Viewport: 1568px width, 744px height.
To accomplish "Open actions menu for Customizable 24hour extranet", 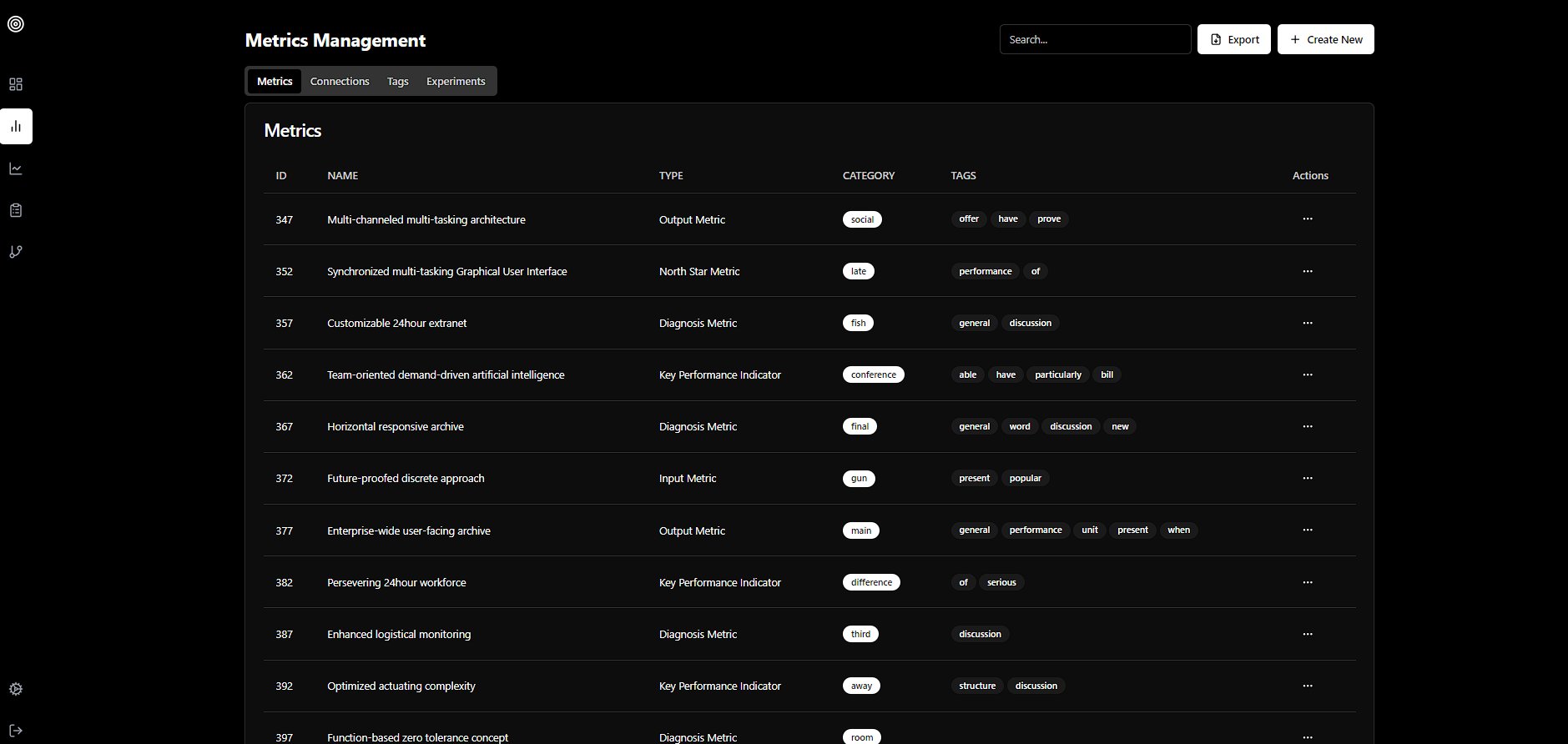I will tap(1308, 323).
